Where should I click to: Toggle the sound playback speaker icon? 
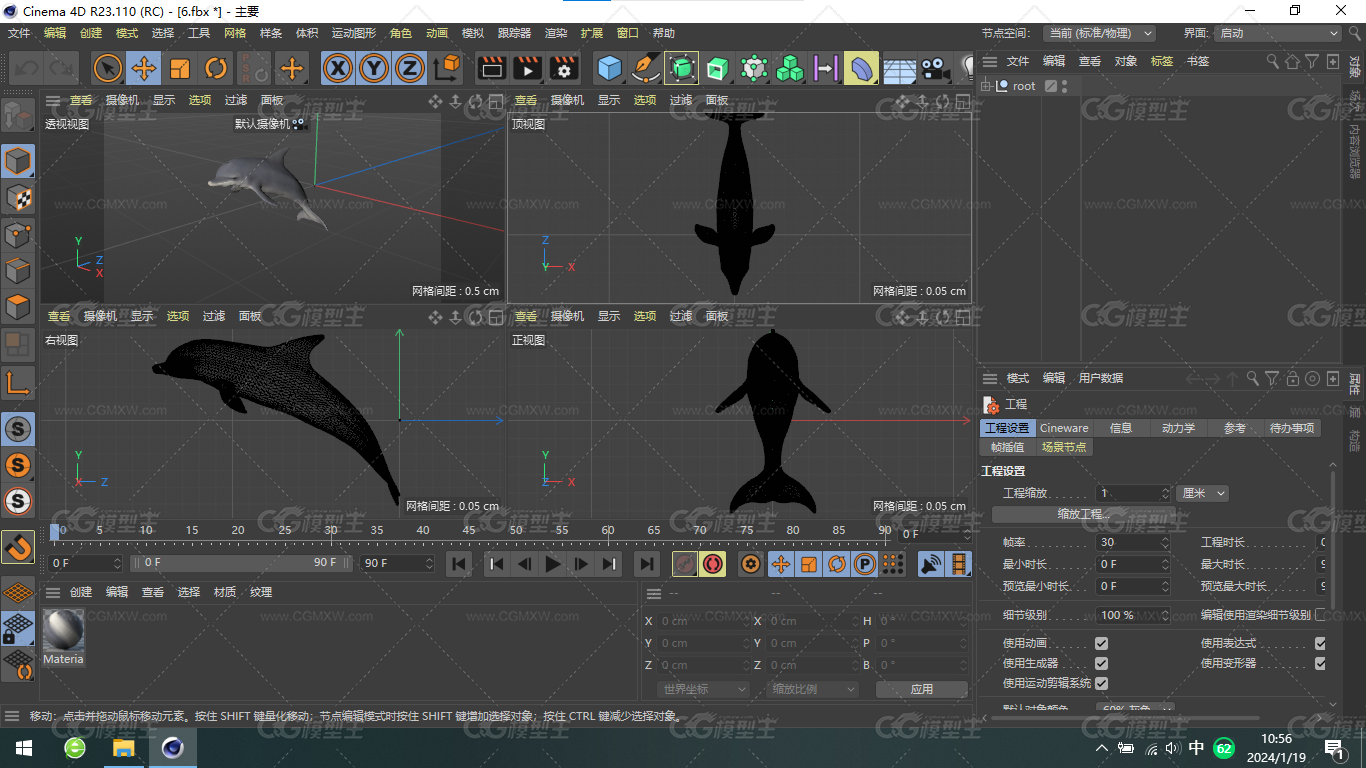click(x=931, y=564)
